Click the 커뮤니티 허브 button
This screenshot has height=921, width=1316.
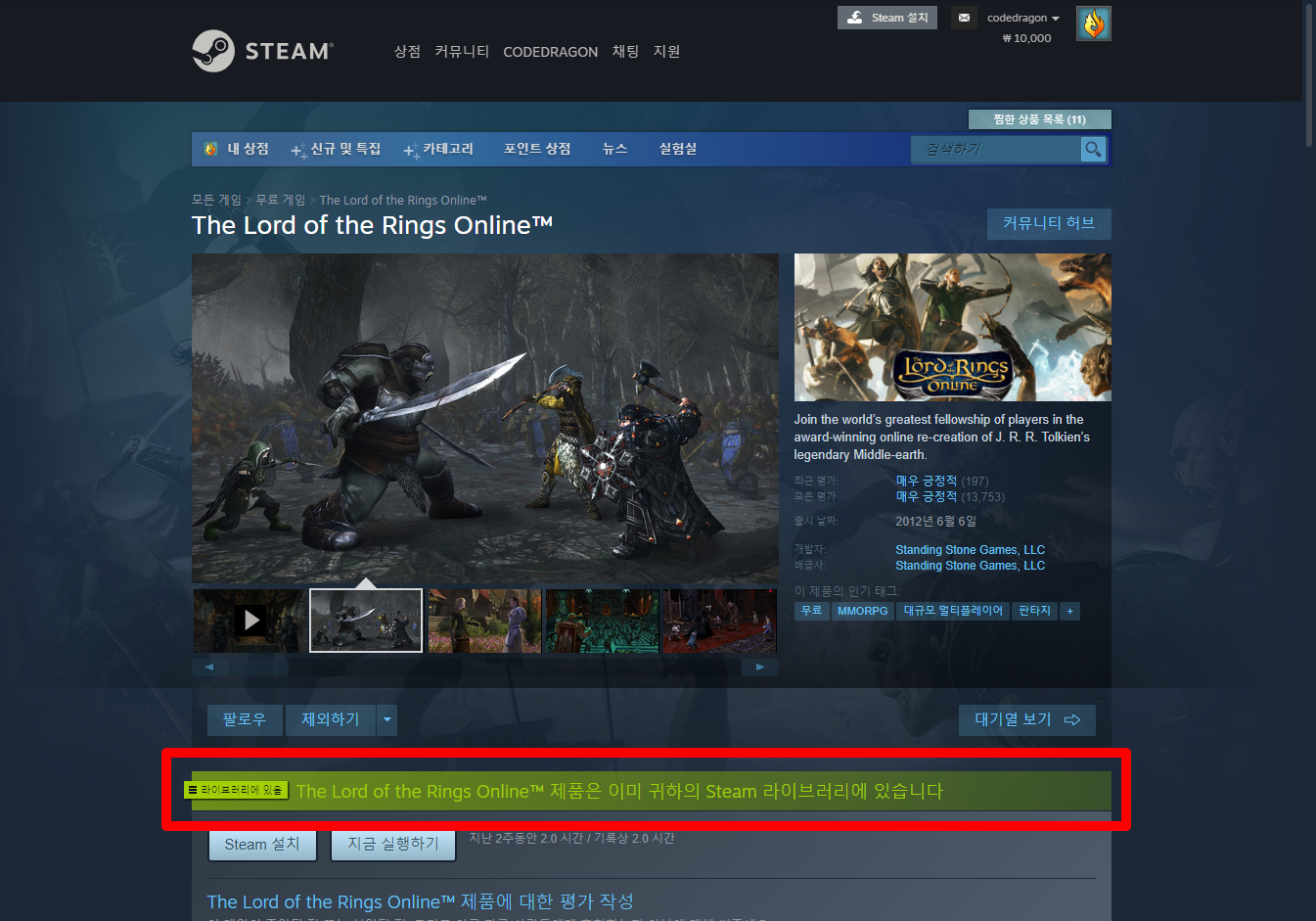tap(1049, 223)
